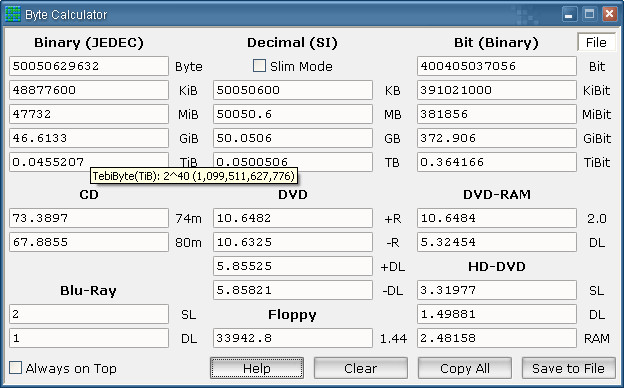Toggle the Always on Top checkbox
The width and height of the screenshot is (624, 388).
pos(16,368)
